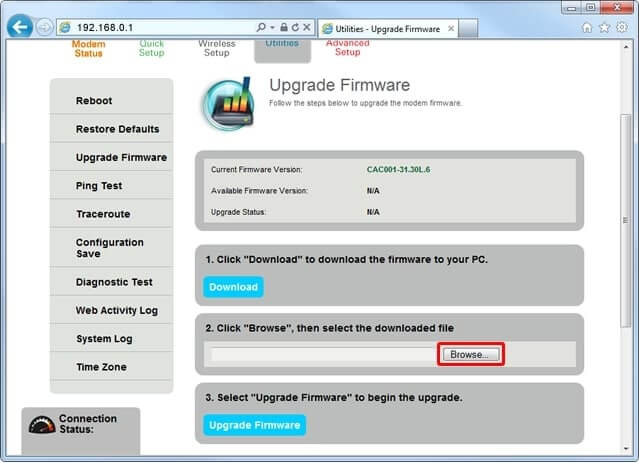639x463 pixels.
Task: Click the Browse... button
Action: click(x=468, y=355)
